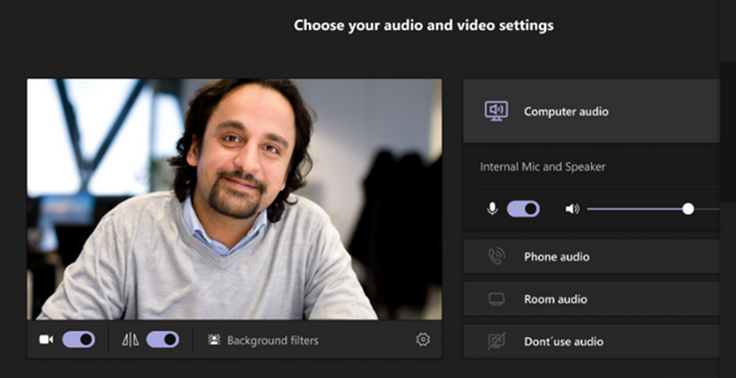
Task: Select the Computer audio option
Action: [x=591, y=111]
